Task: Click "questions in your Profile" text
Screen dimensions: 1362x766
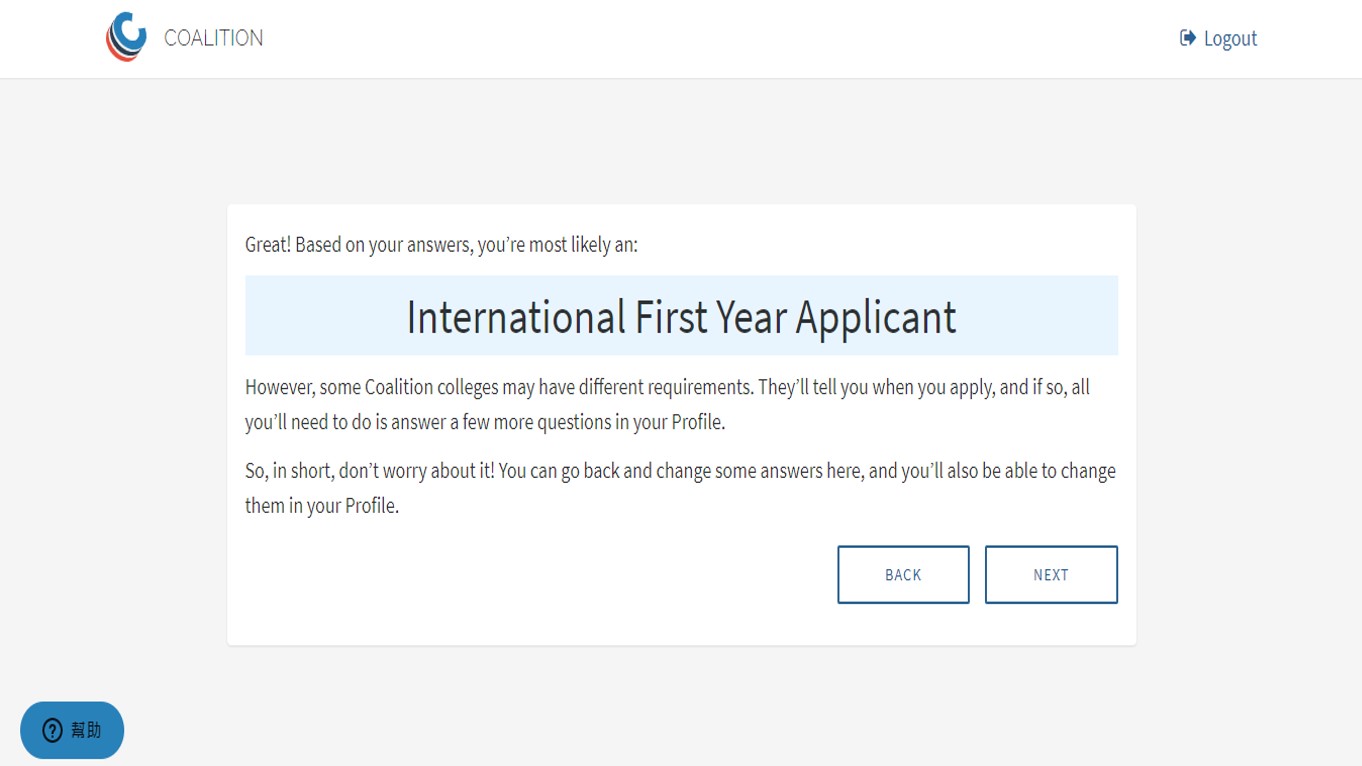Action: click(x=630, y=422)
